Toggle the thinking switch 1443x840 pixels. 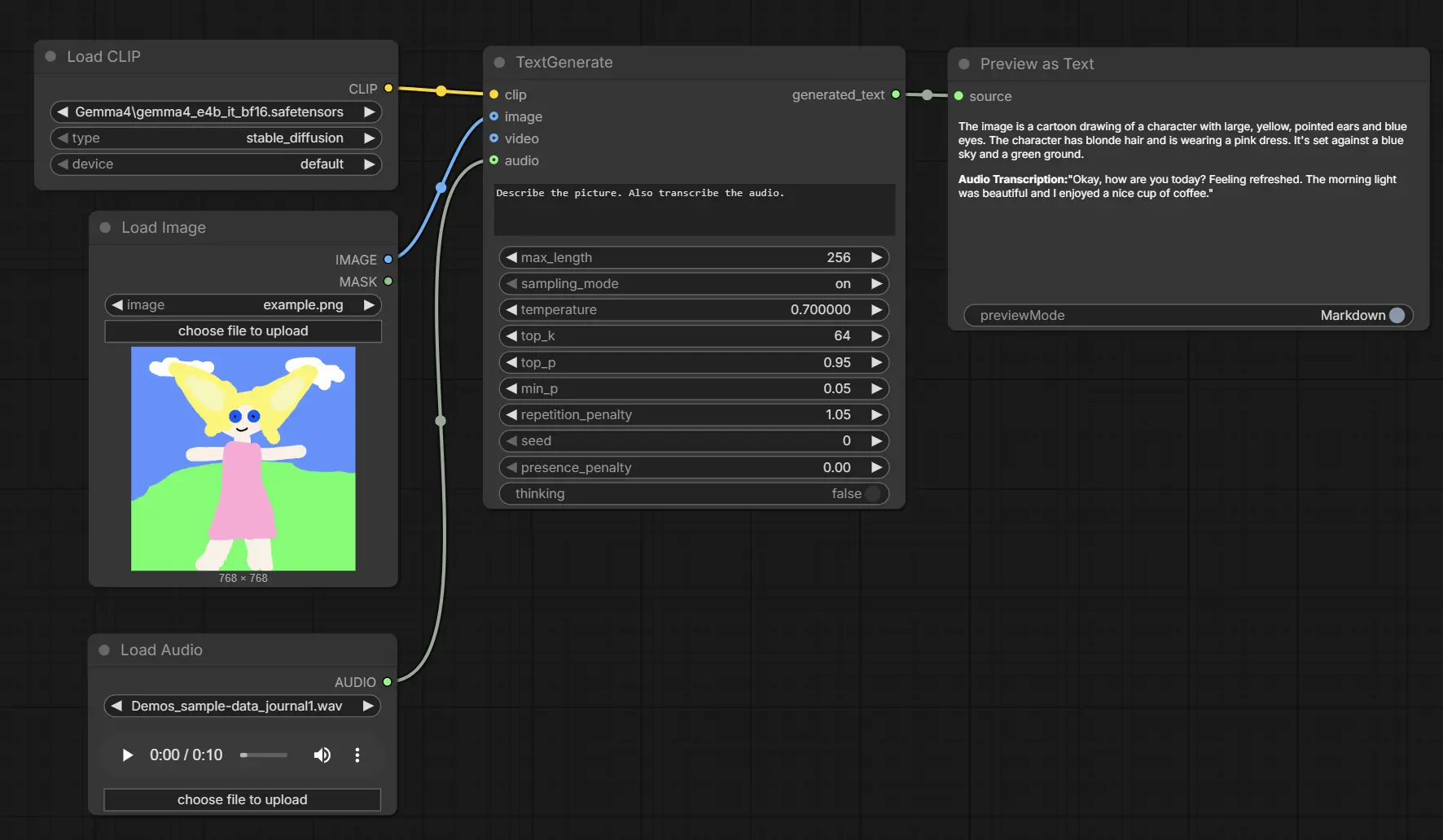873,493
